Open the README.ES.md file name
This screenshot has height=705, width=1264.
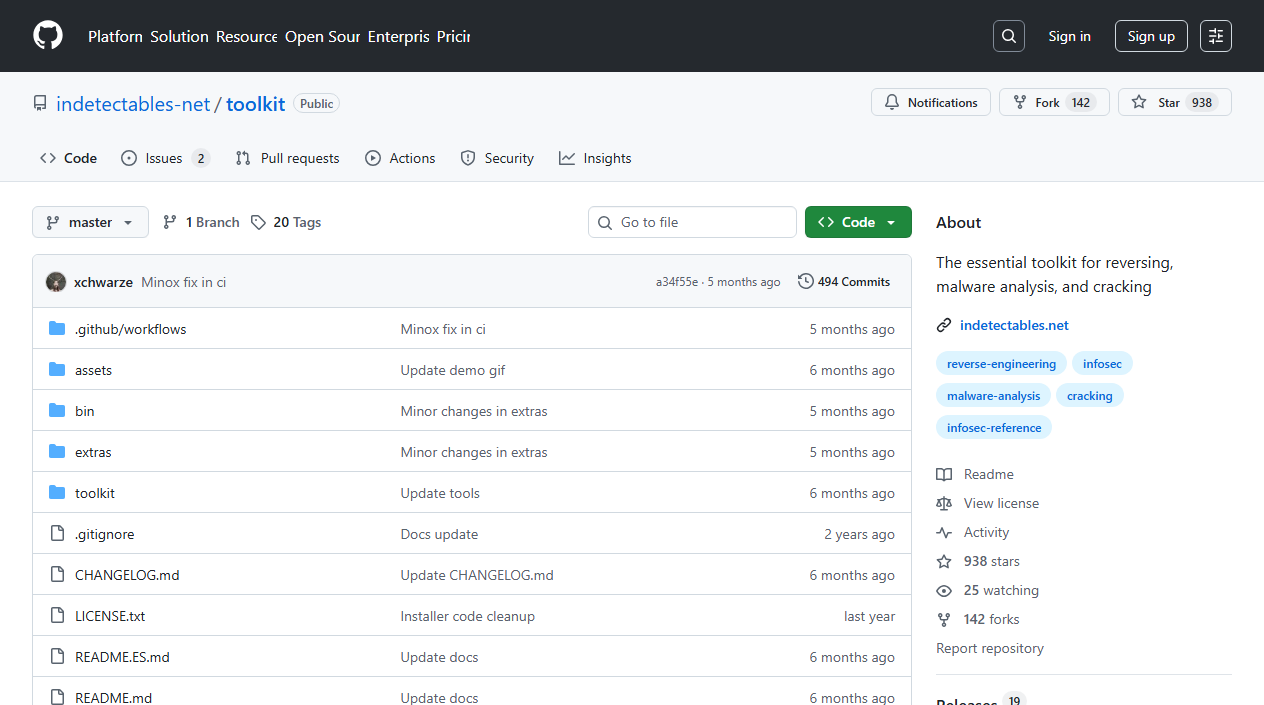[x=122, y=657]
